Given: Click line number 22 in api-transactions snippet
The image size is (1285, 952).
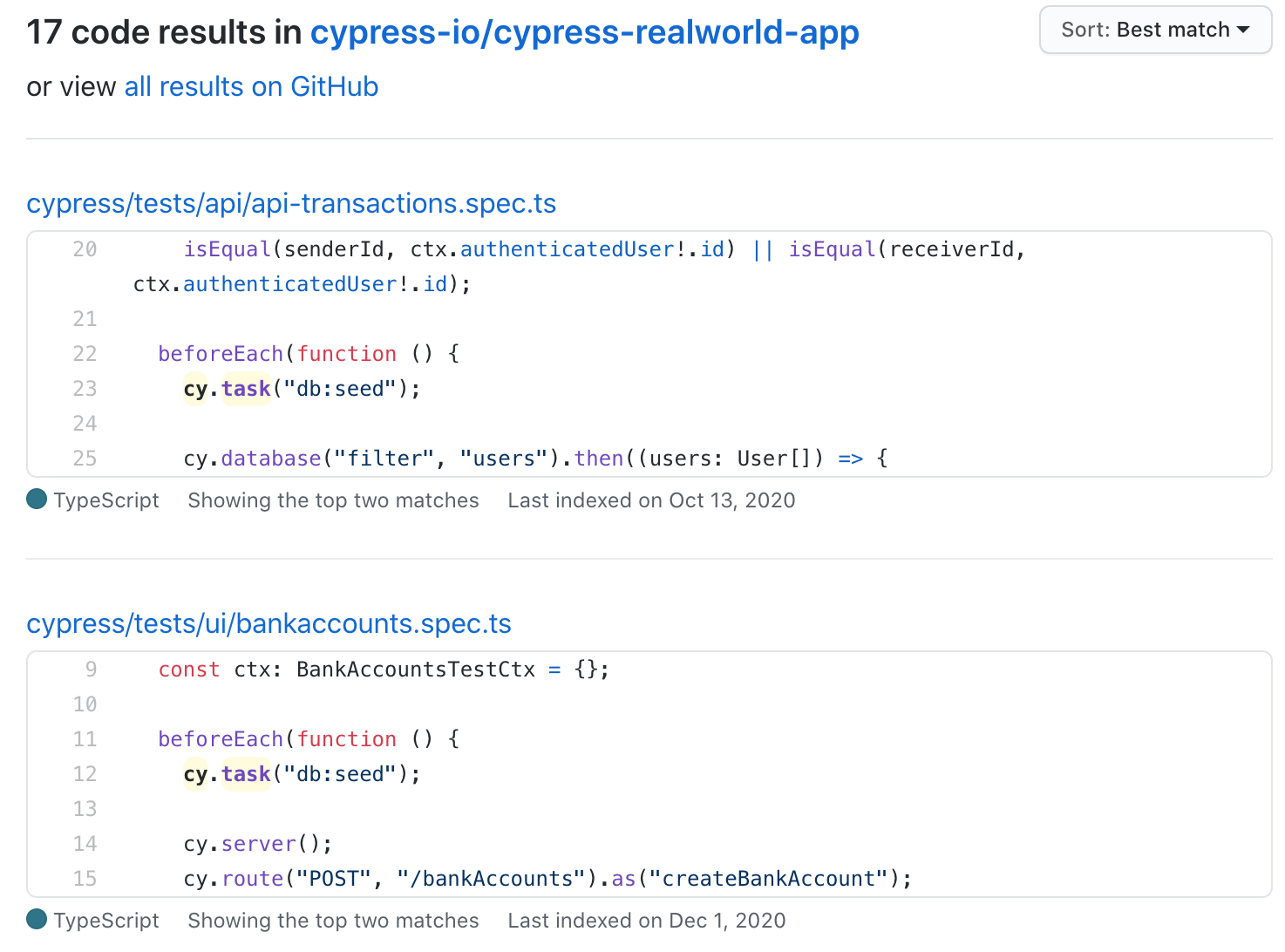Looking at the screenshot, I should pyautogui.click(x=85, y=354).
